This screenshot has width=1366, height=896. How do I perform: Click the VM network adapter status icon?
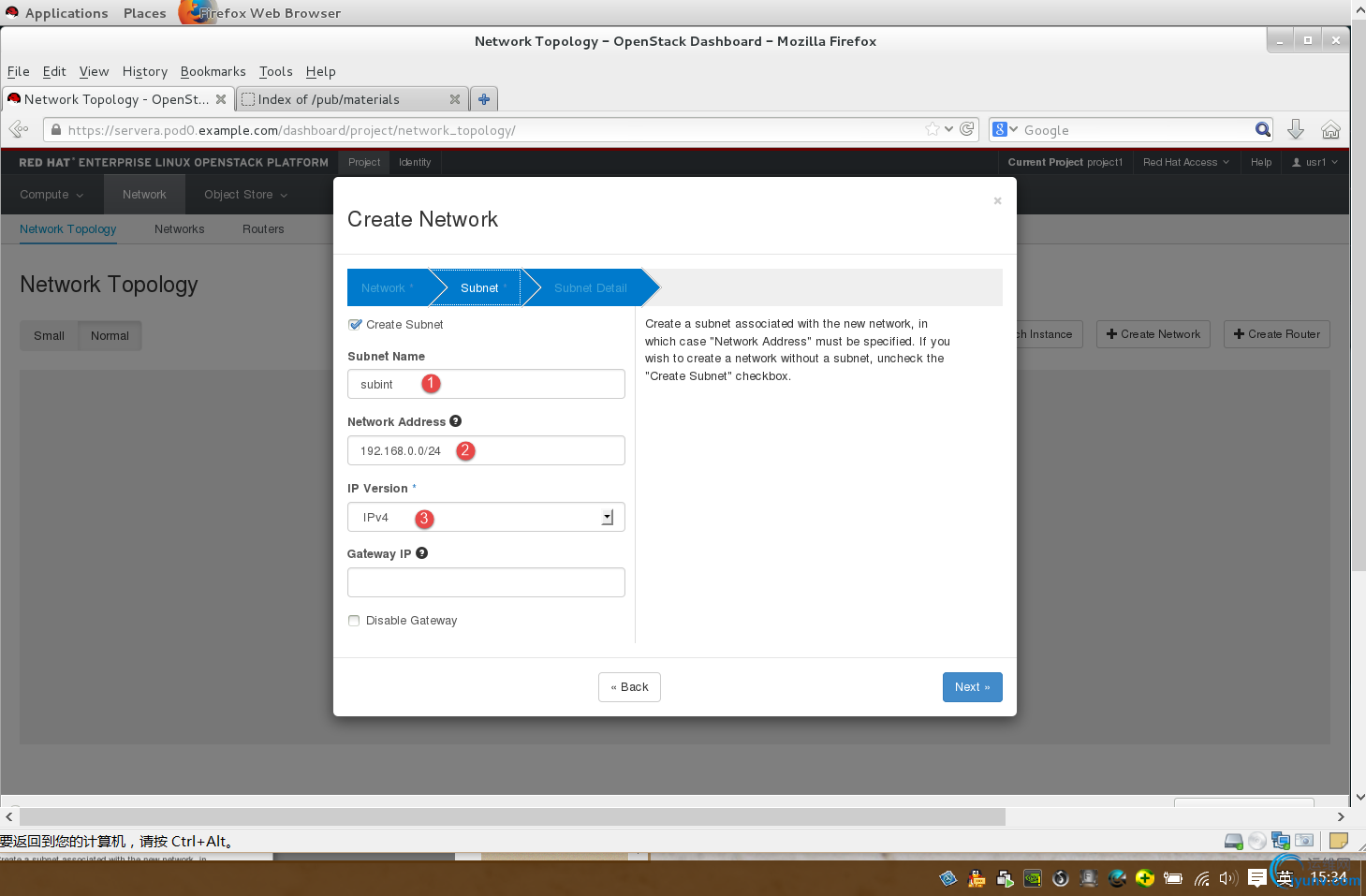click(1280, 841)
